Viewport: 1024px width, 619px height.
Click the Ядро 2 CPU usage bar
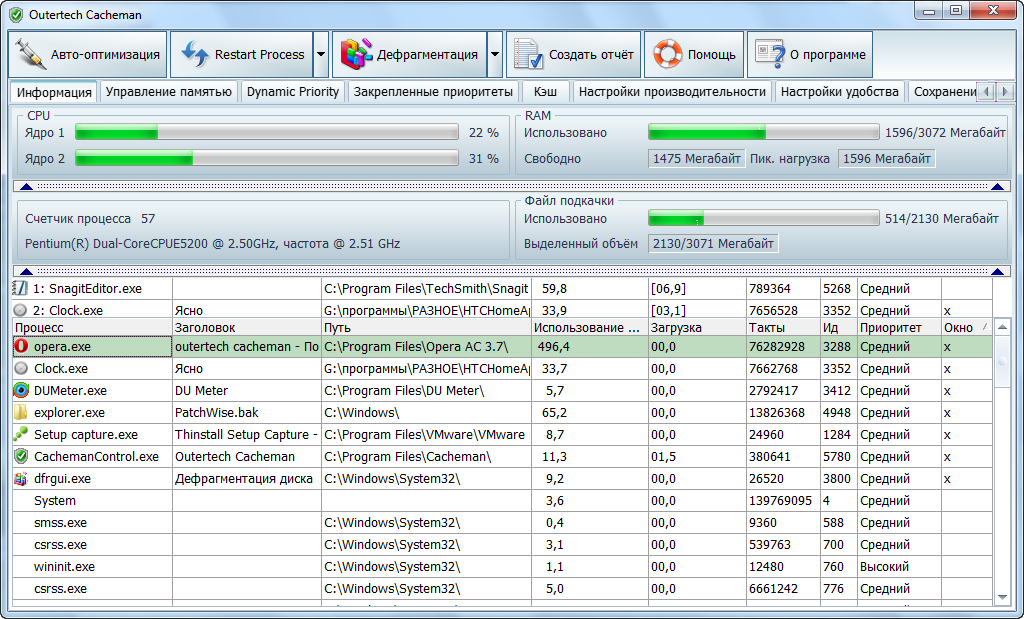(x=266, y=158)
